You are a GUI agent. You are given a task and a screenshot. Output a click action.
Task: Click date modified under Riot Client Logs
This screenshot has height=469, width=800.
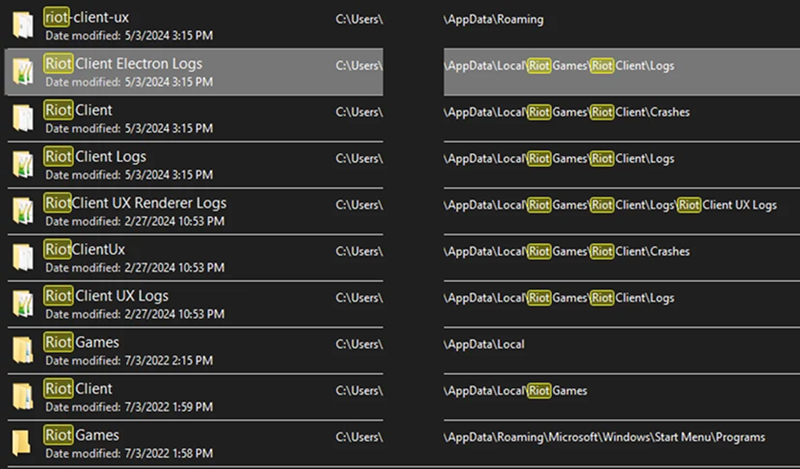[129, 175]
